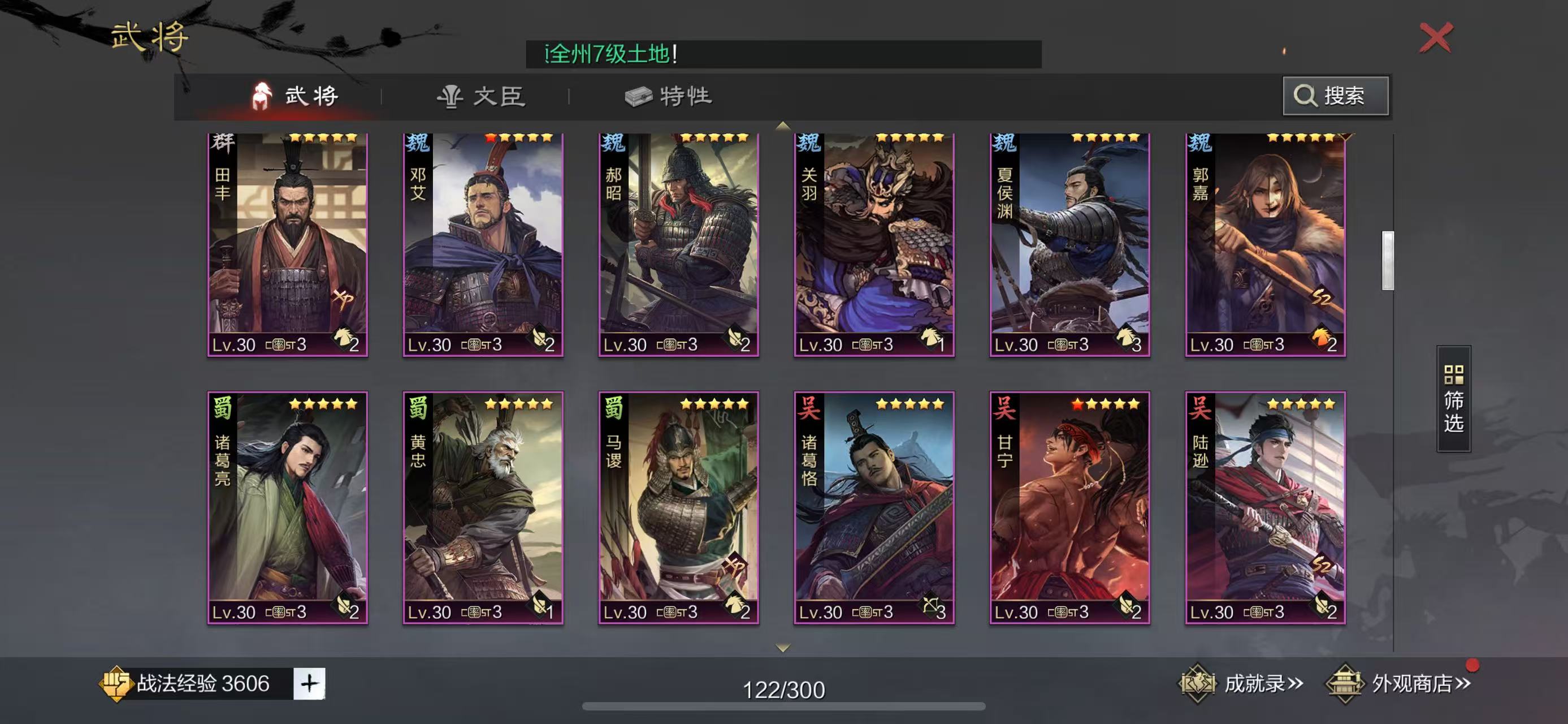Open the 外观商店 shop icon
Screen dimensions: 1568x724
click(1345, 683)
